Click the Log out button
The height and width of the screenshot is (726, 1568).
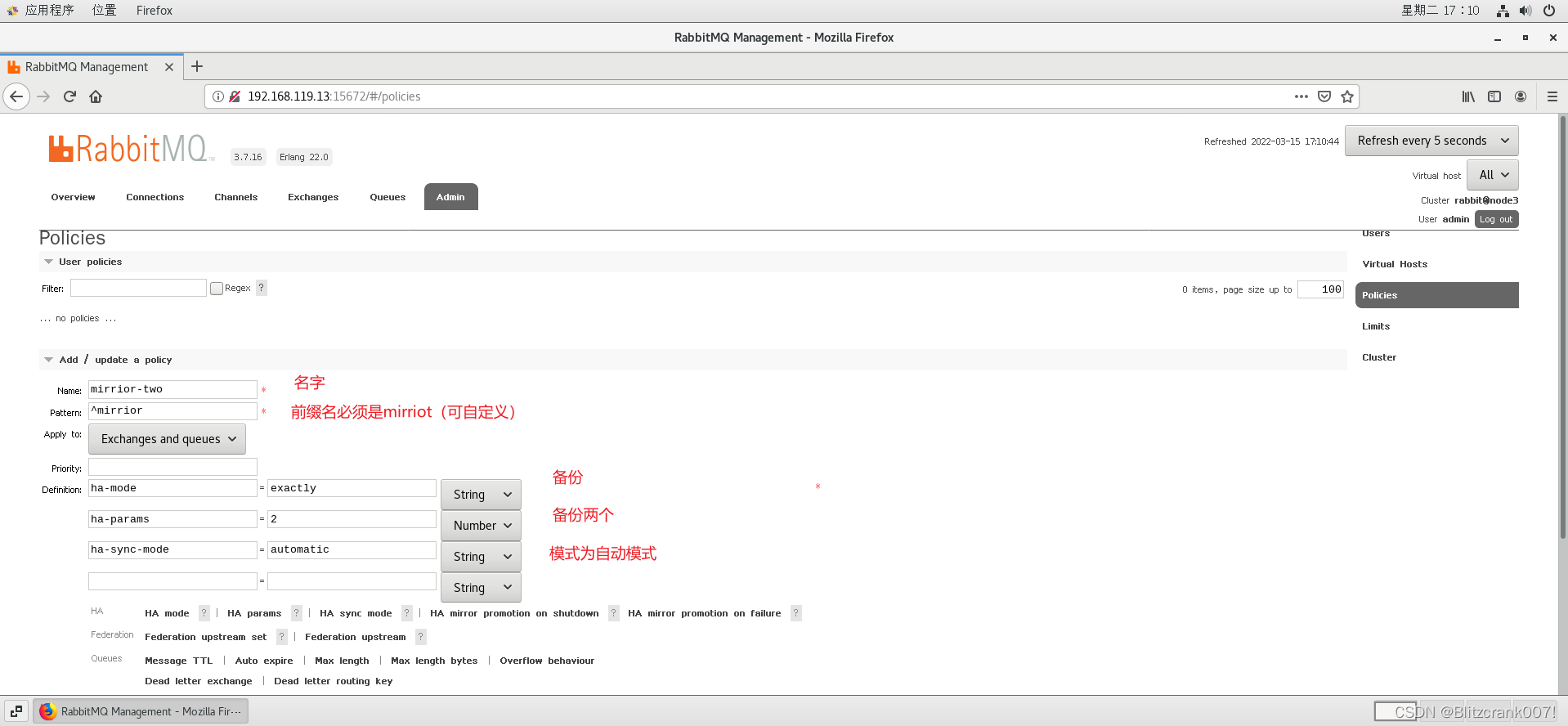pos(1496,219)
